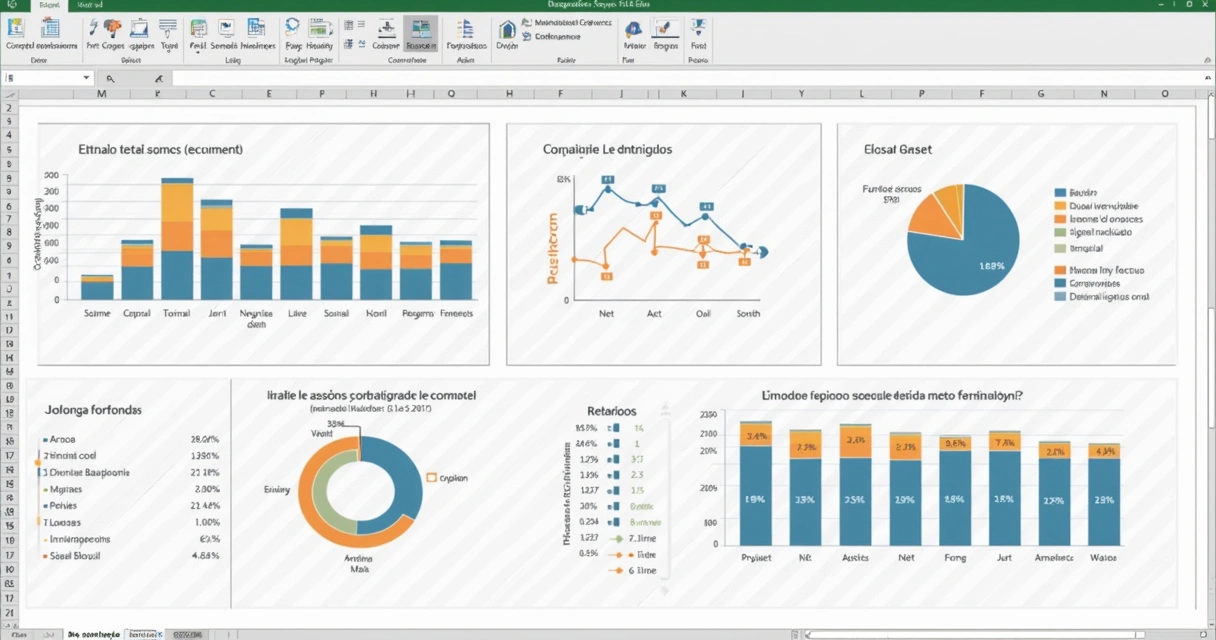Click the Excel app icon in the top-left corner
This screenshot has width=1216, height=640.
10,5
